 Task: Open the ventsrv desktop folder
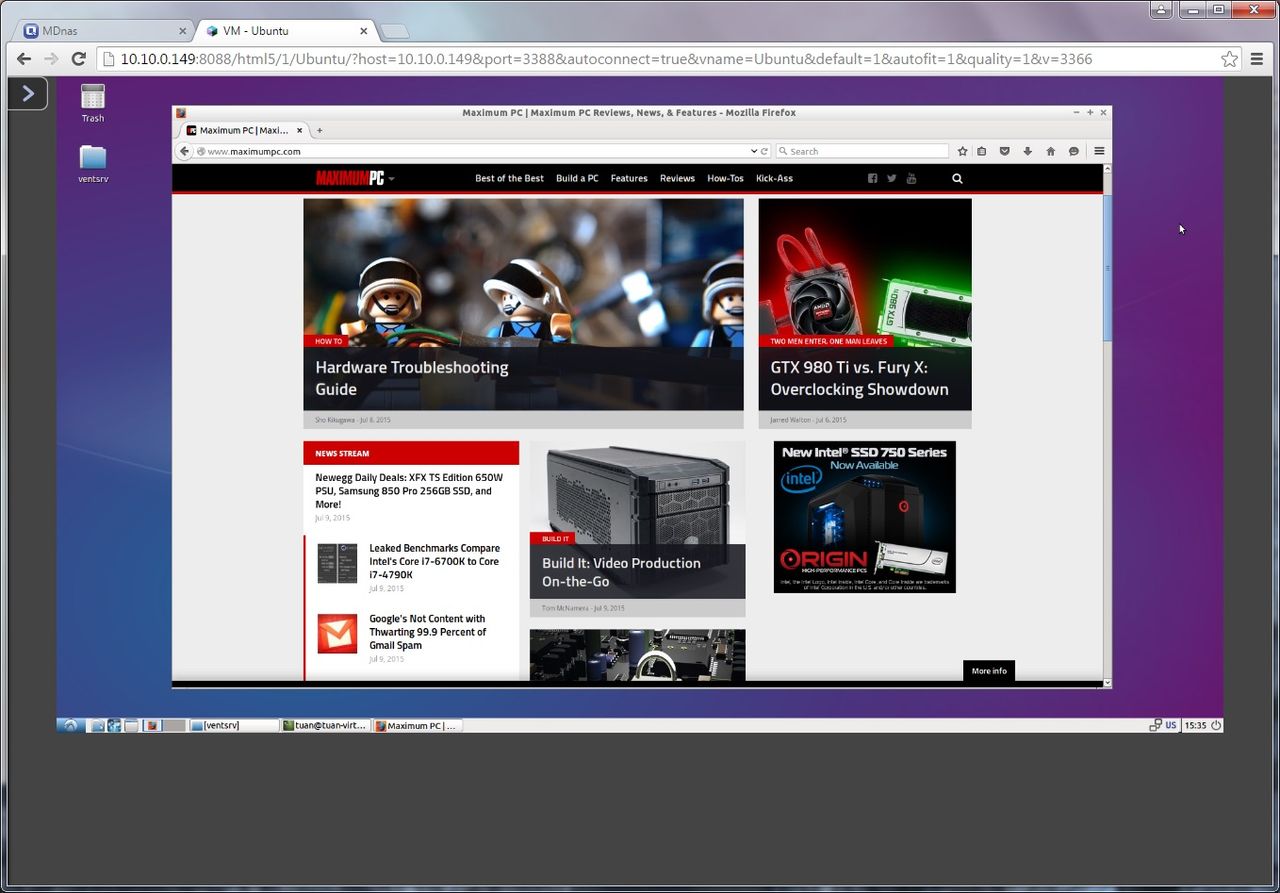93,164
